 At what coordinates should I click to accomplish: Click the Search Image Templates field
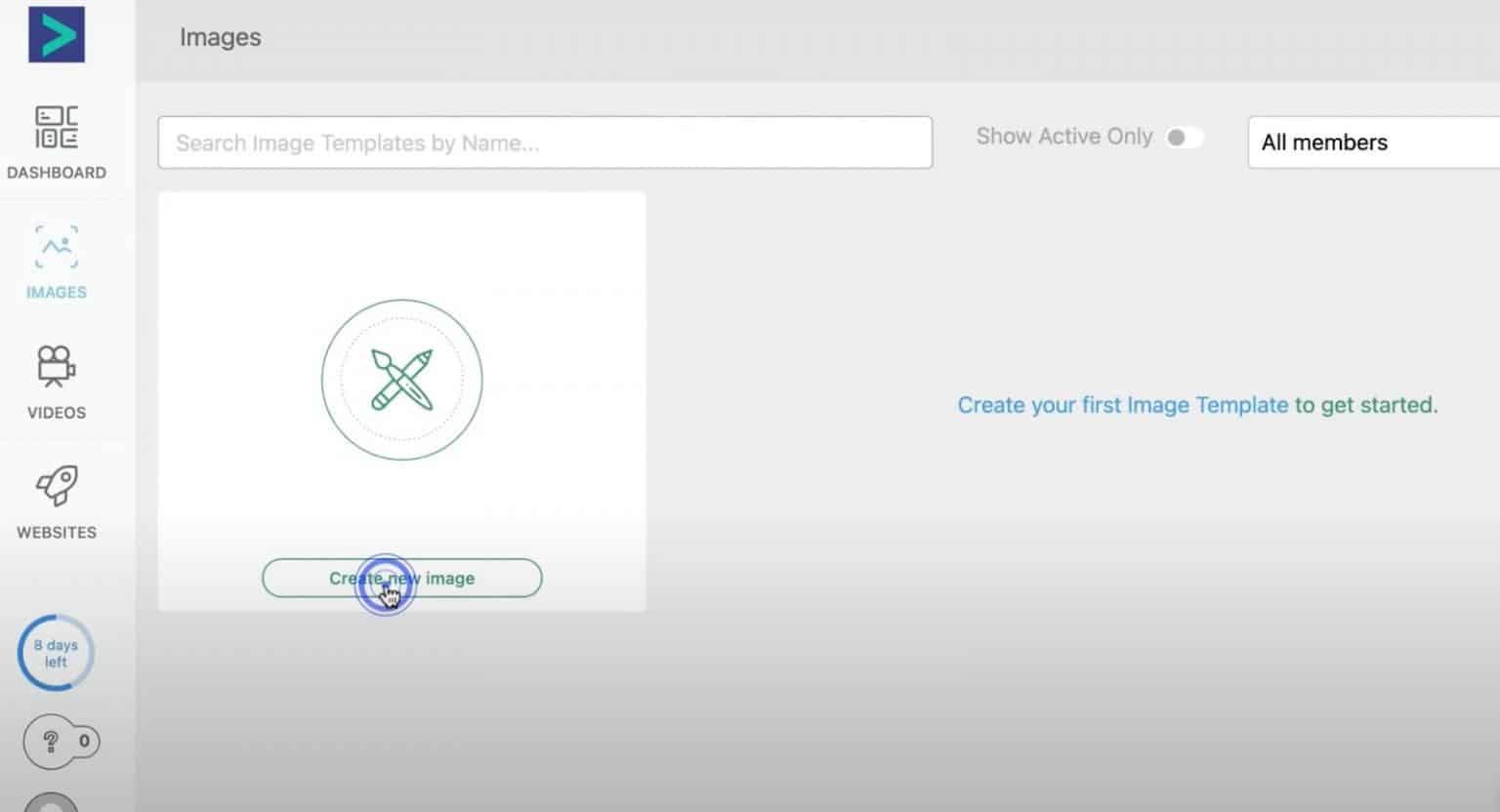545,142
